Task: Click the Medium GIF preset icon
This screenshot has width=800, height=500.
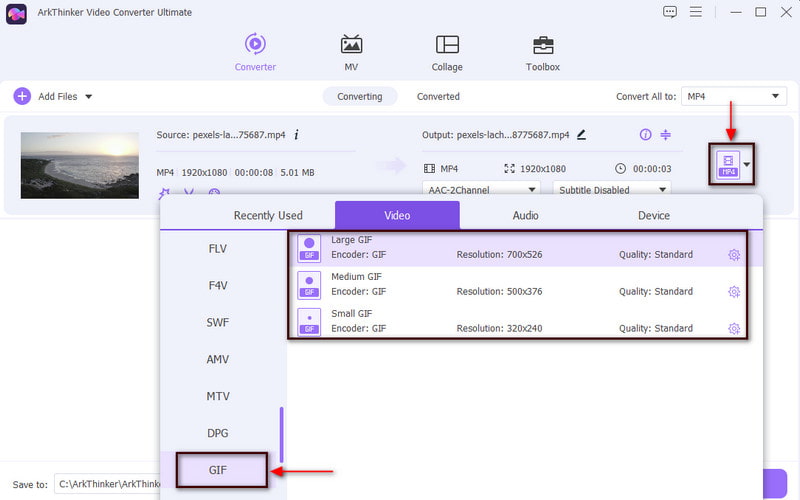Action: click(x=309, y=285)
